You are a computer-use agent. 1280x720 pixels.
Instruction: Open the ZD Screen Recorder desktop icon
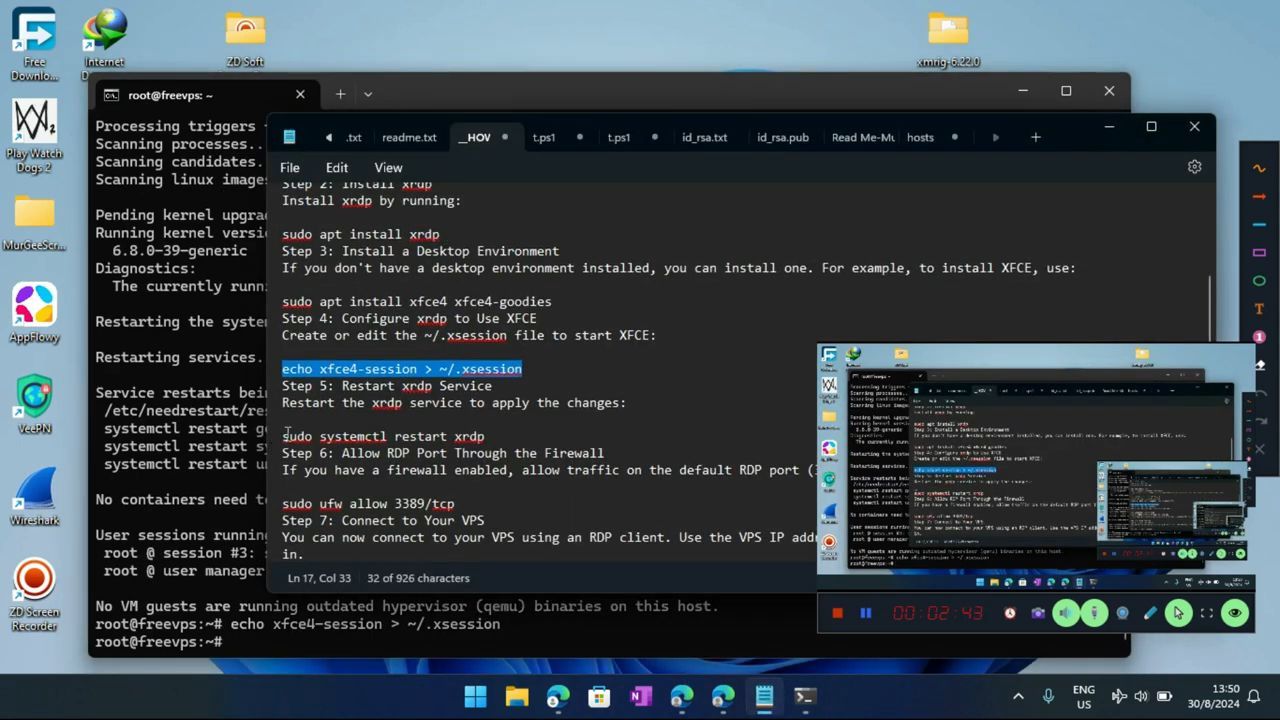click(x=34, y=596)
